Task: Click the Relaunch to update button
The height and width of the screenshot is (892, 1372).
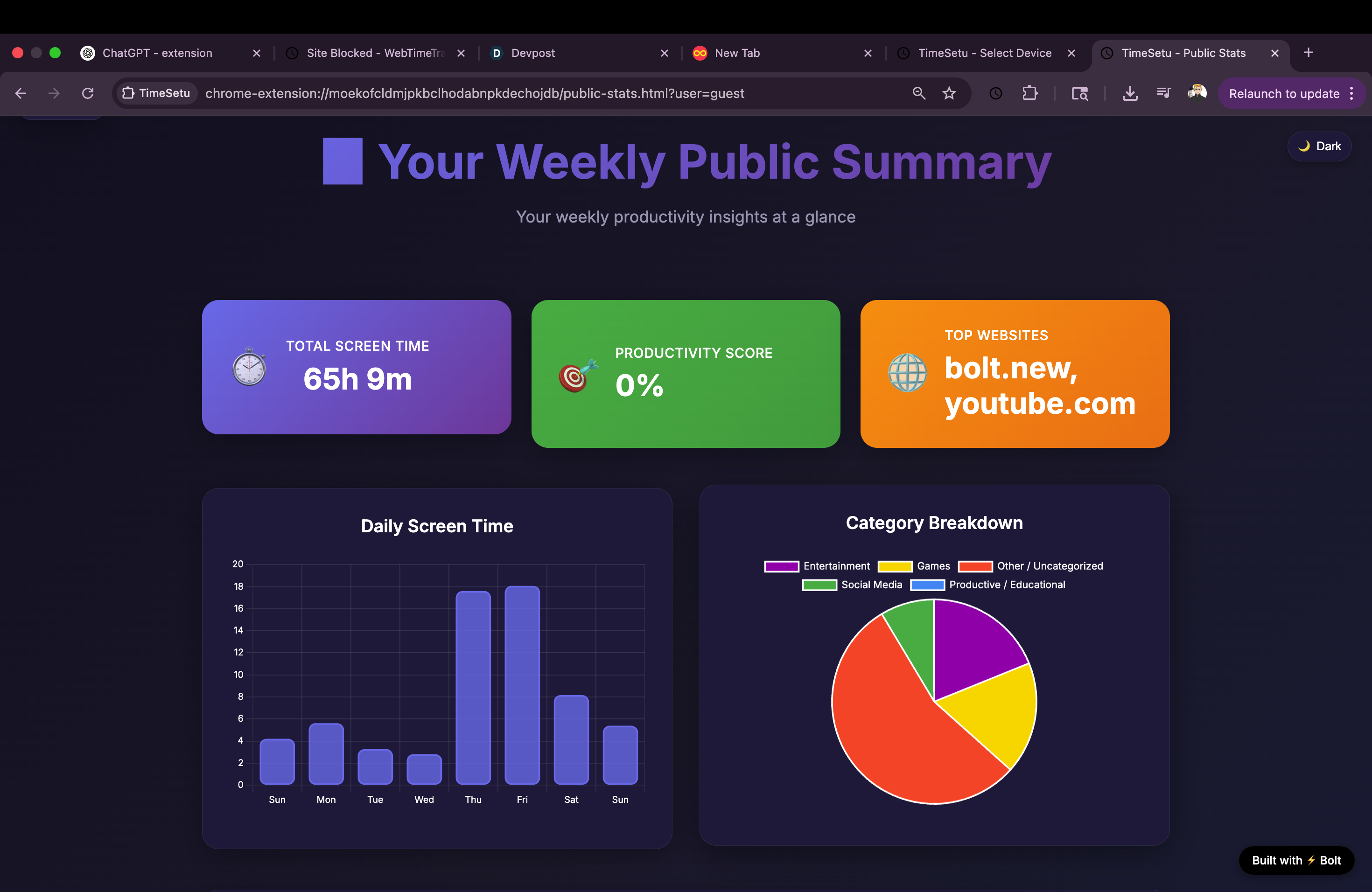Action: (1284, 93)
